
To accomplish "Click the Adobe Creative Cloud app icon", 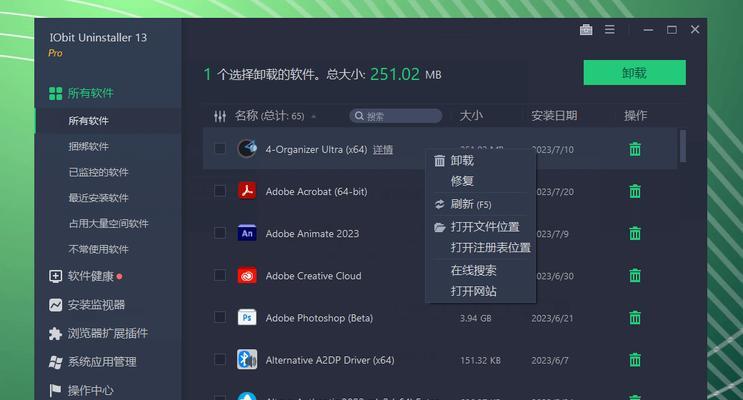I will 247,275.
